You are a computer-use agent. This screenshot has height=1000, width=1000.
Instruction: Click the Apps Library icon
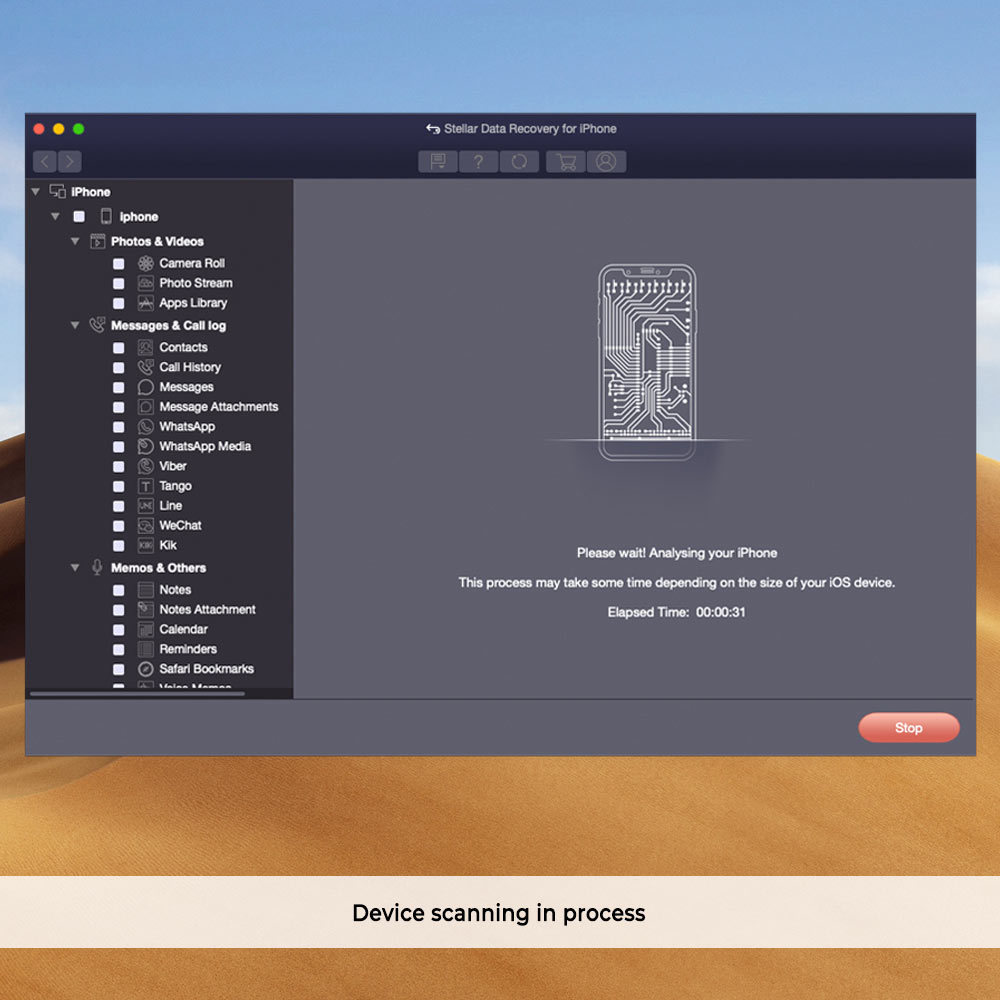pyautogui.click(x=146, y=303)
